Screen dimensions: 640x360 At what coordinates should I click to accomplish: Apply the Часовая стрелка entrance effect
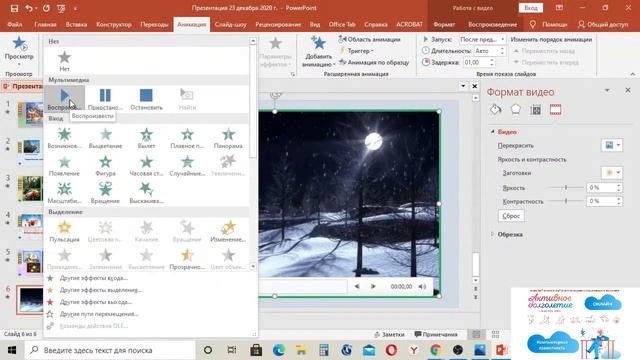point(146,165)
